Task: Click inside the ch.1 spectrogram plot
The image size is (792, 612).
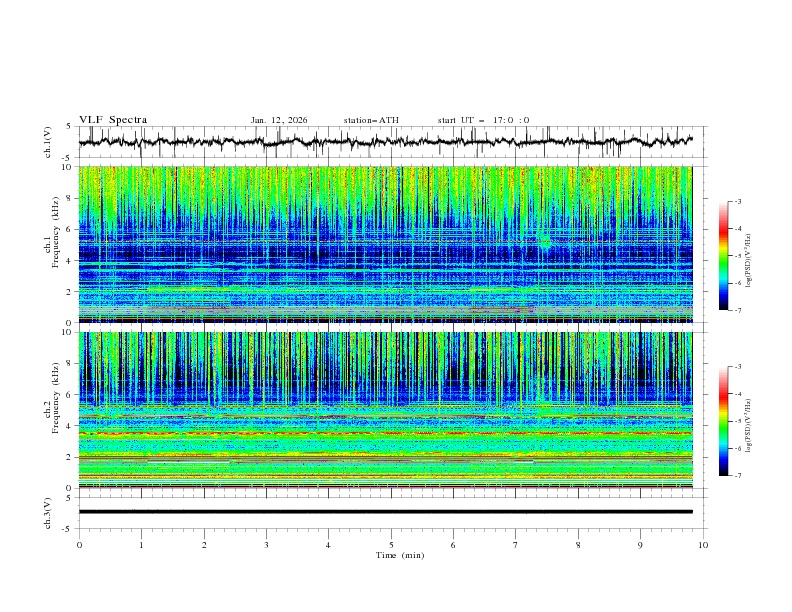Action: click(x=386, y=244)
